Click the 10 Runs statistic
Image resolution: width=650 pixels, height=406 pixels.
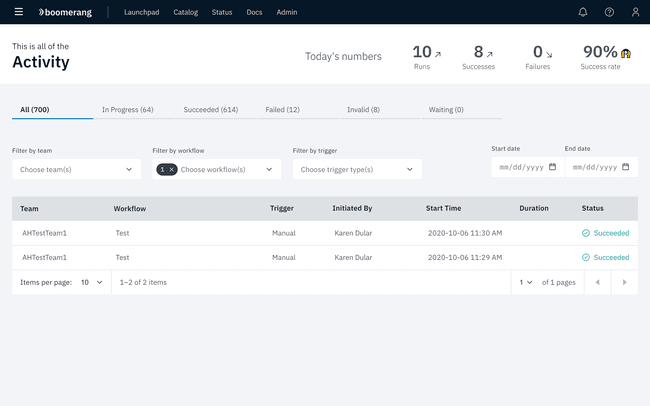(x=427, y=57)
